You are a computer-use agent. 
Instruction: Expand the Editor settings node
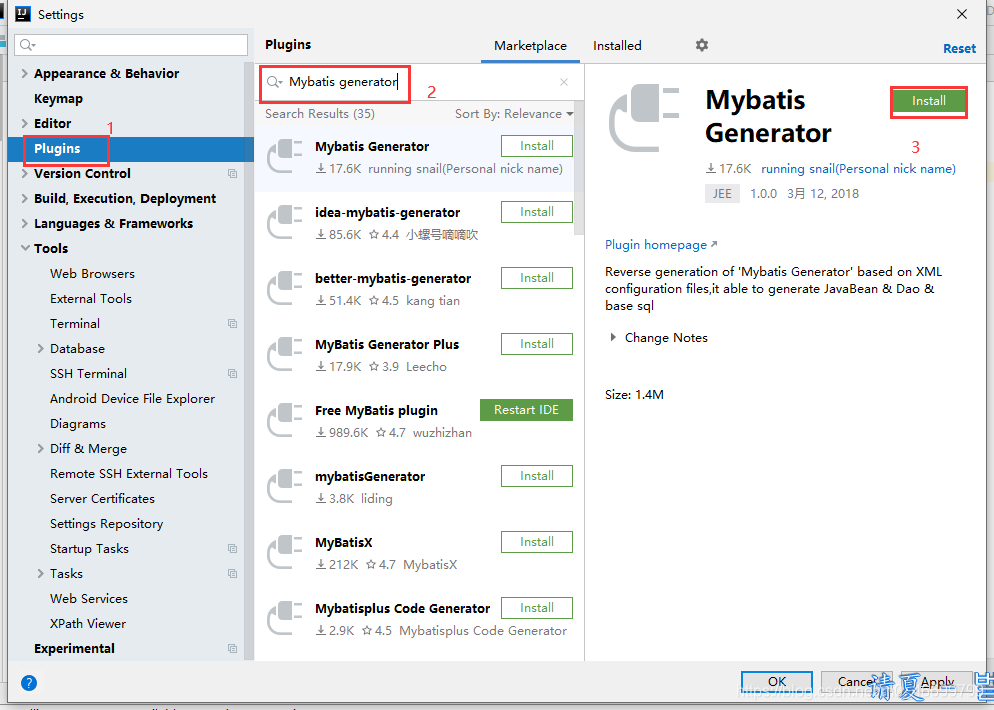(25, 123)
